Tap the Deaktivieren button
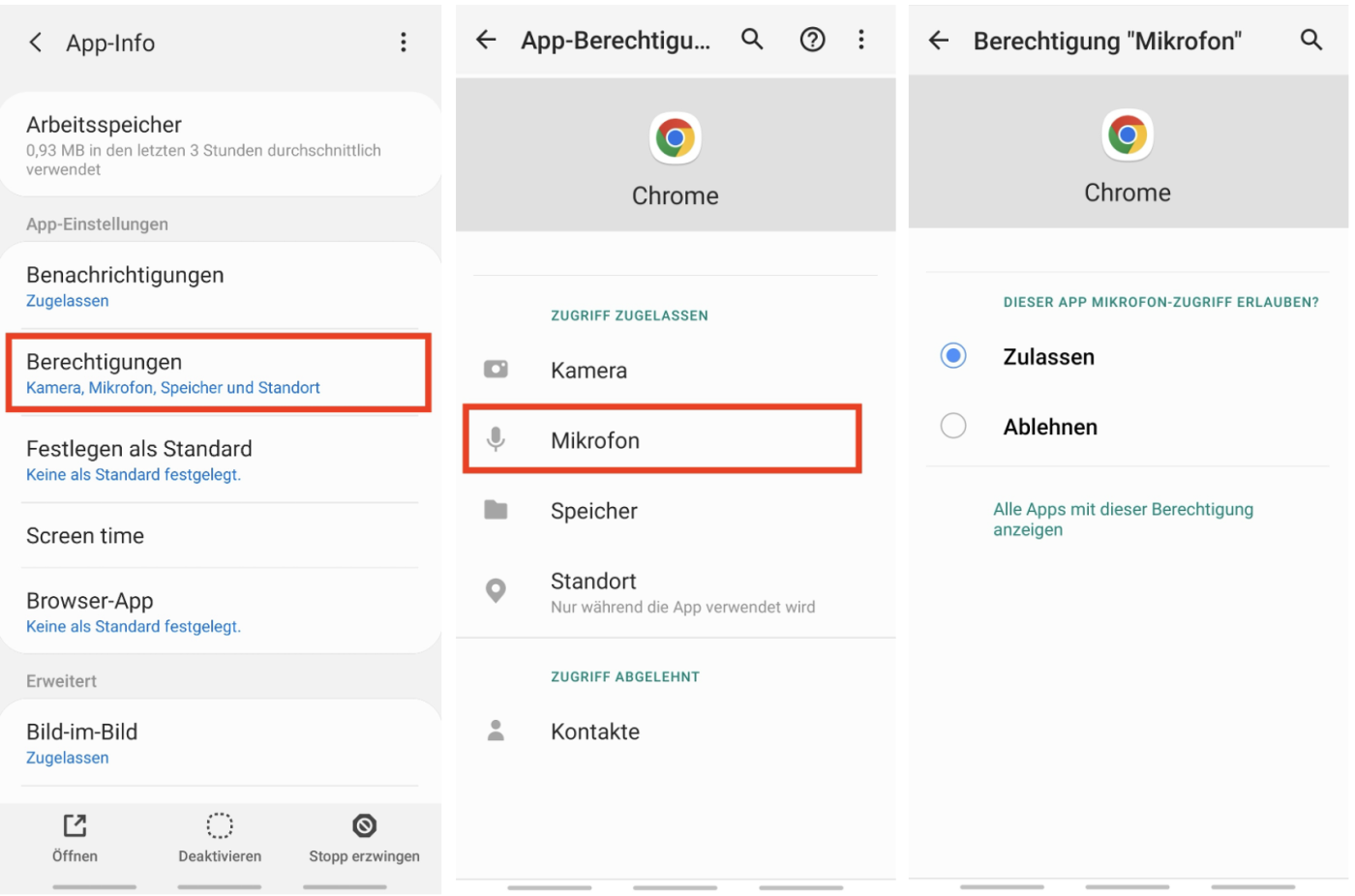The image size is (1355, 896). pos(220,838)
